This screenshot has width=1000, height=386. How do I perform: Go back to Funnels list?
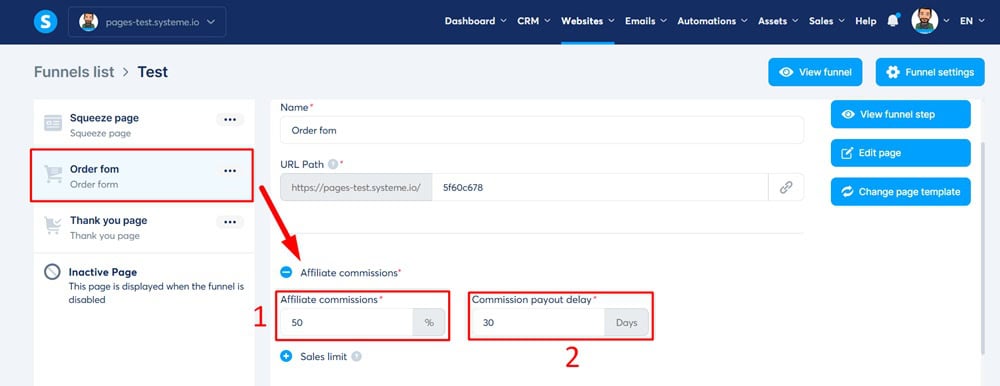pyautogui.click(x=74, y=71)
